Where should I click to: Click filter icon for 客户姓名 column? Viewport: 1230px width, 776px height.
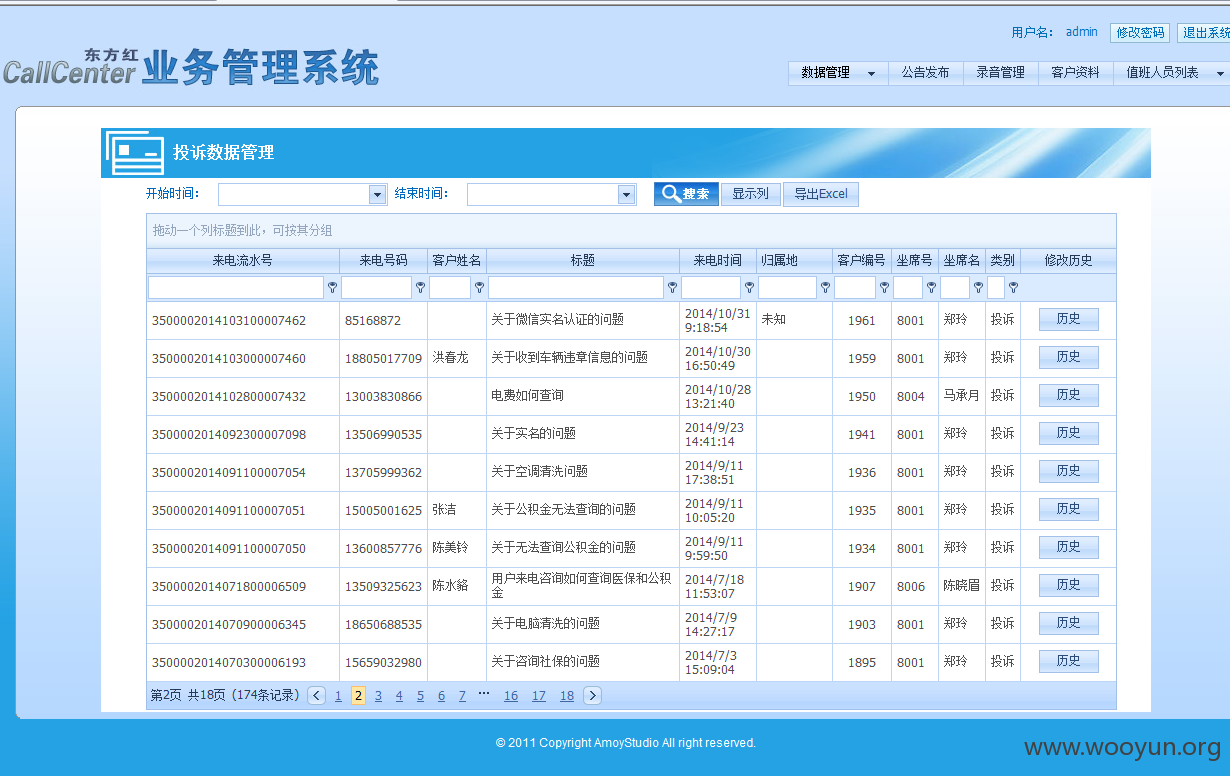click(479, 288)
